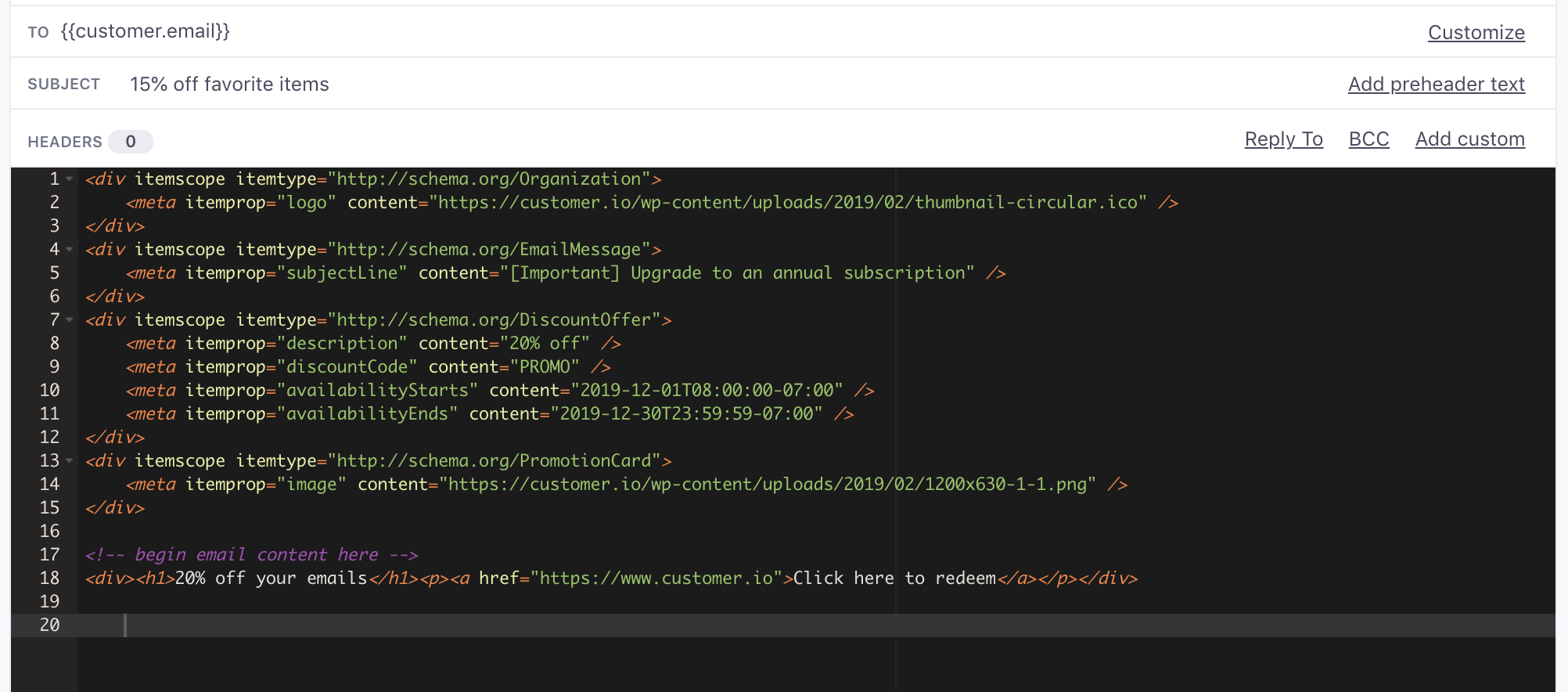1568x692 pixels.
Task: Click the availabilityStarts date value on line 10
Action: tap(707, 391)
